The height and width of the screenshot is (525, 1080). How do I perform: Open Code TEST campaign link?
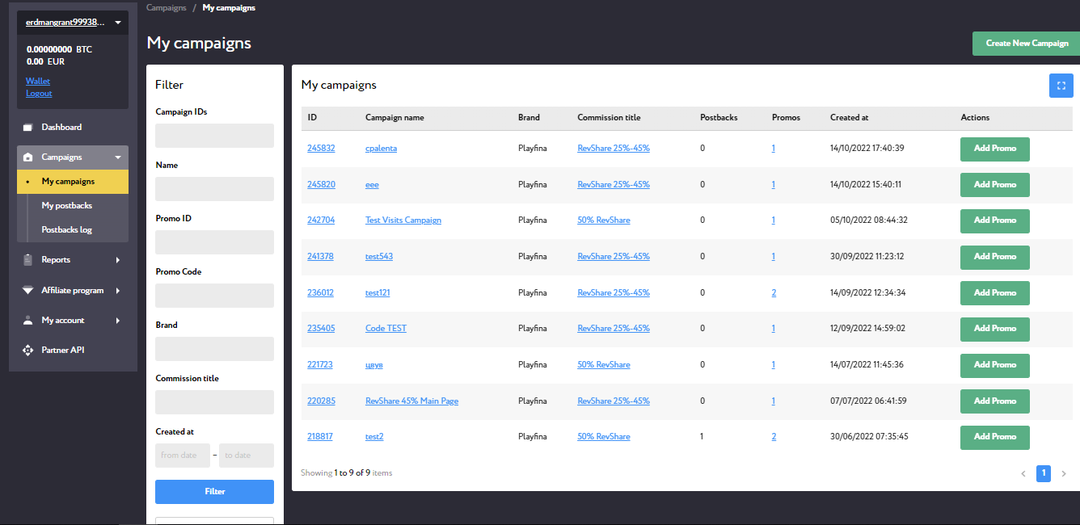coord(386,329)
